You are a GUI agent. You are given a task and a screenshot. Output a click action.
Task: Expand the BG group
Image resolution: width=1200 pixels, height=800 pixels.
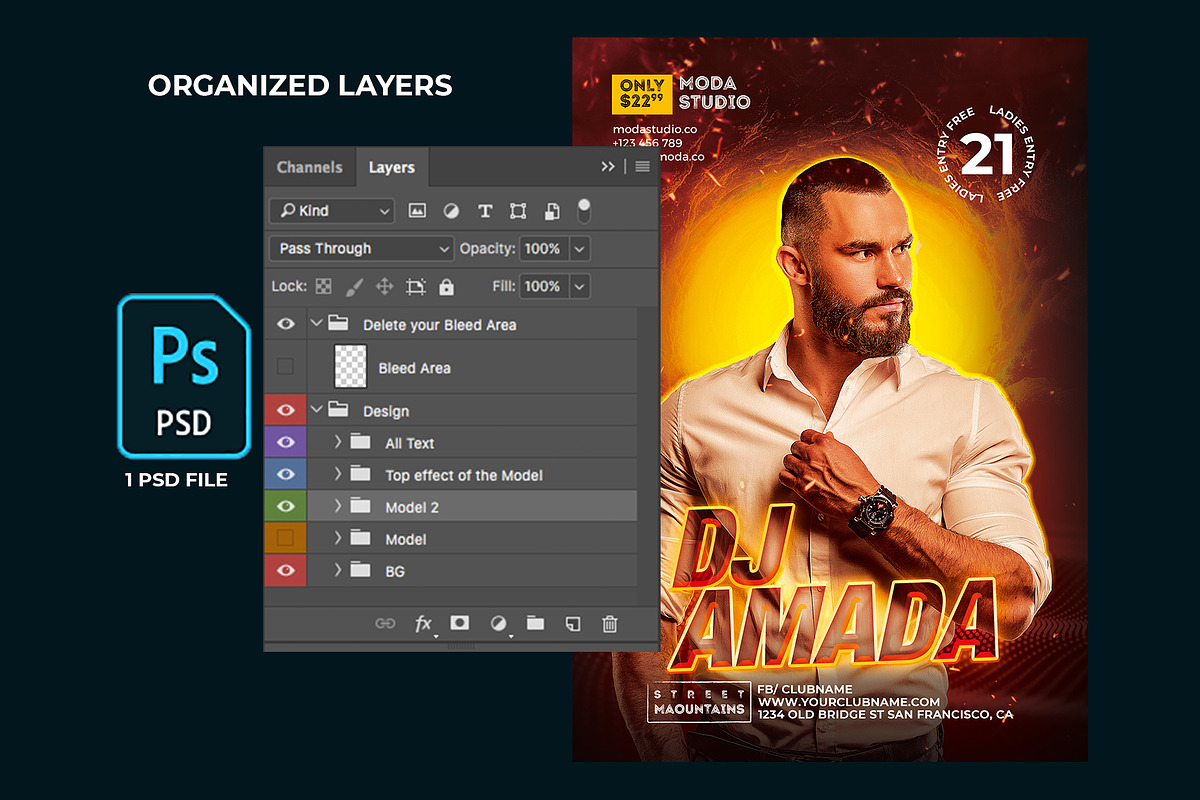[x=338, y=570]
